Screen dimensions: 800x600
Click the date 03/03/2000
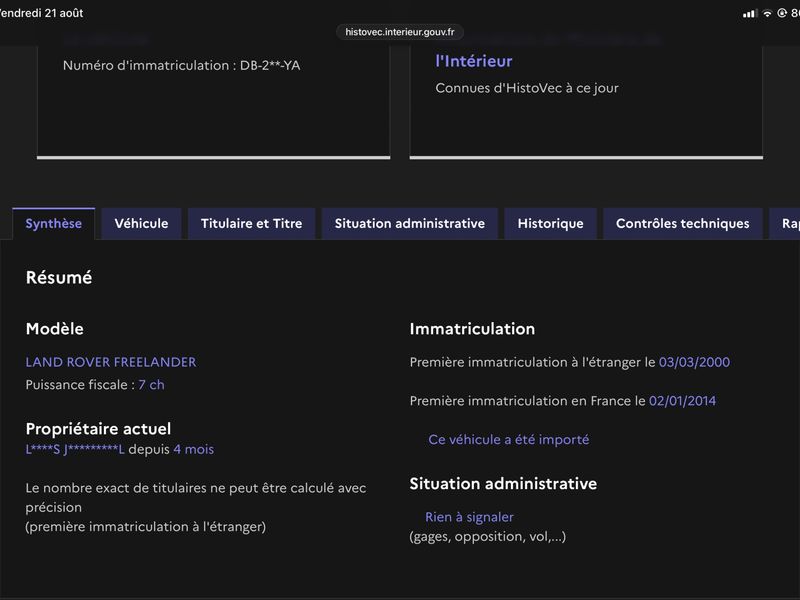[694, 362]
